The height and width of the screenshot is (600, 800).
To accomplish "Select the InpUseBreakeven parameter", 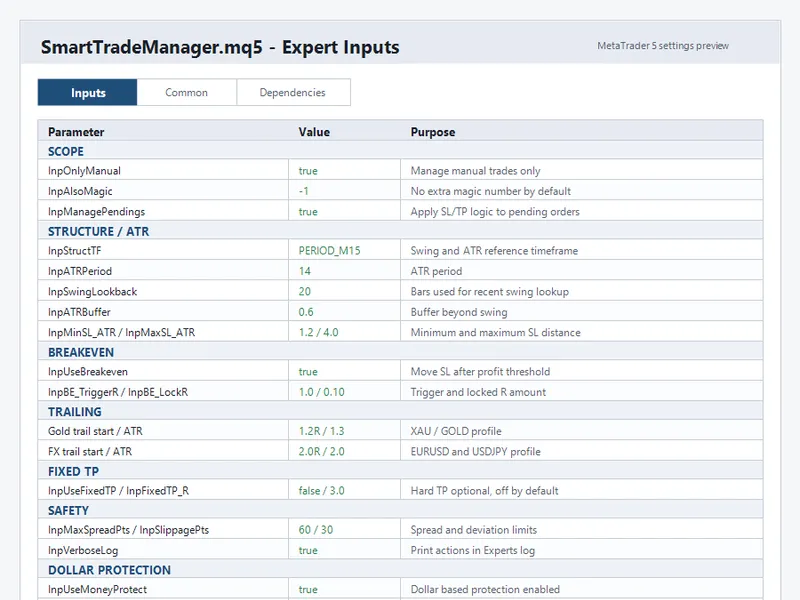I will tap(88, 372).
